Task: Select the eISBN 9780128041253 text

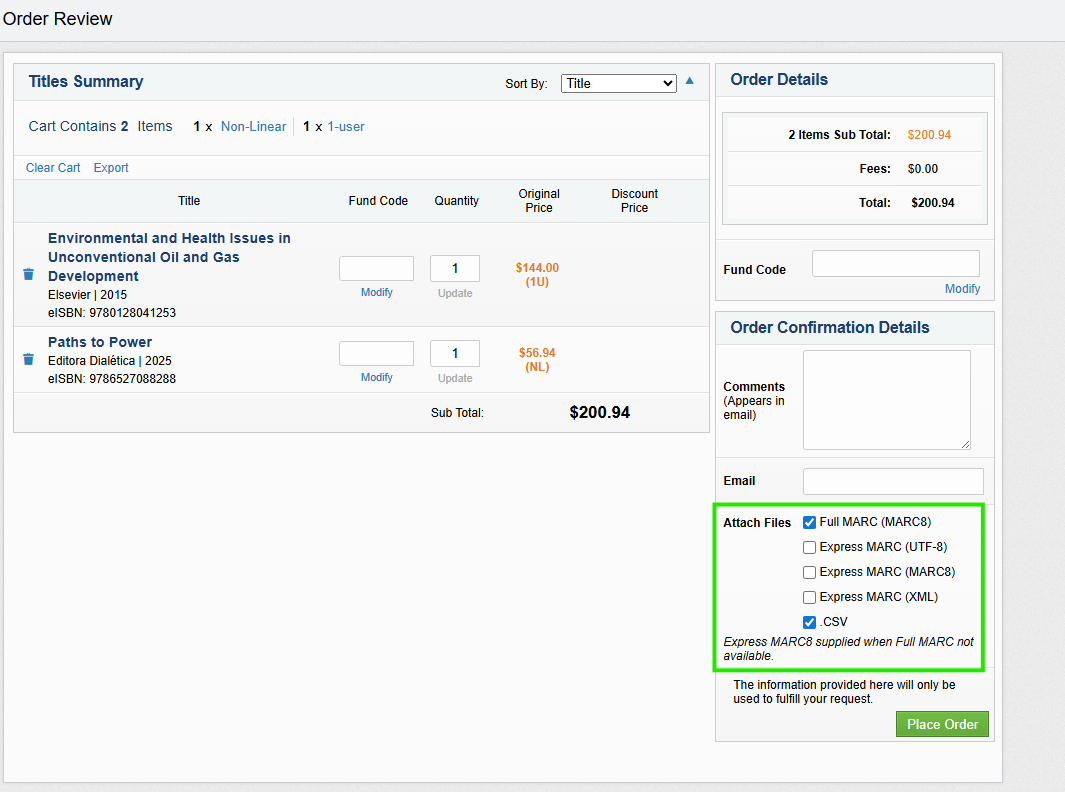Action: 112,313
